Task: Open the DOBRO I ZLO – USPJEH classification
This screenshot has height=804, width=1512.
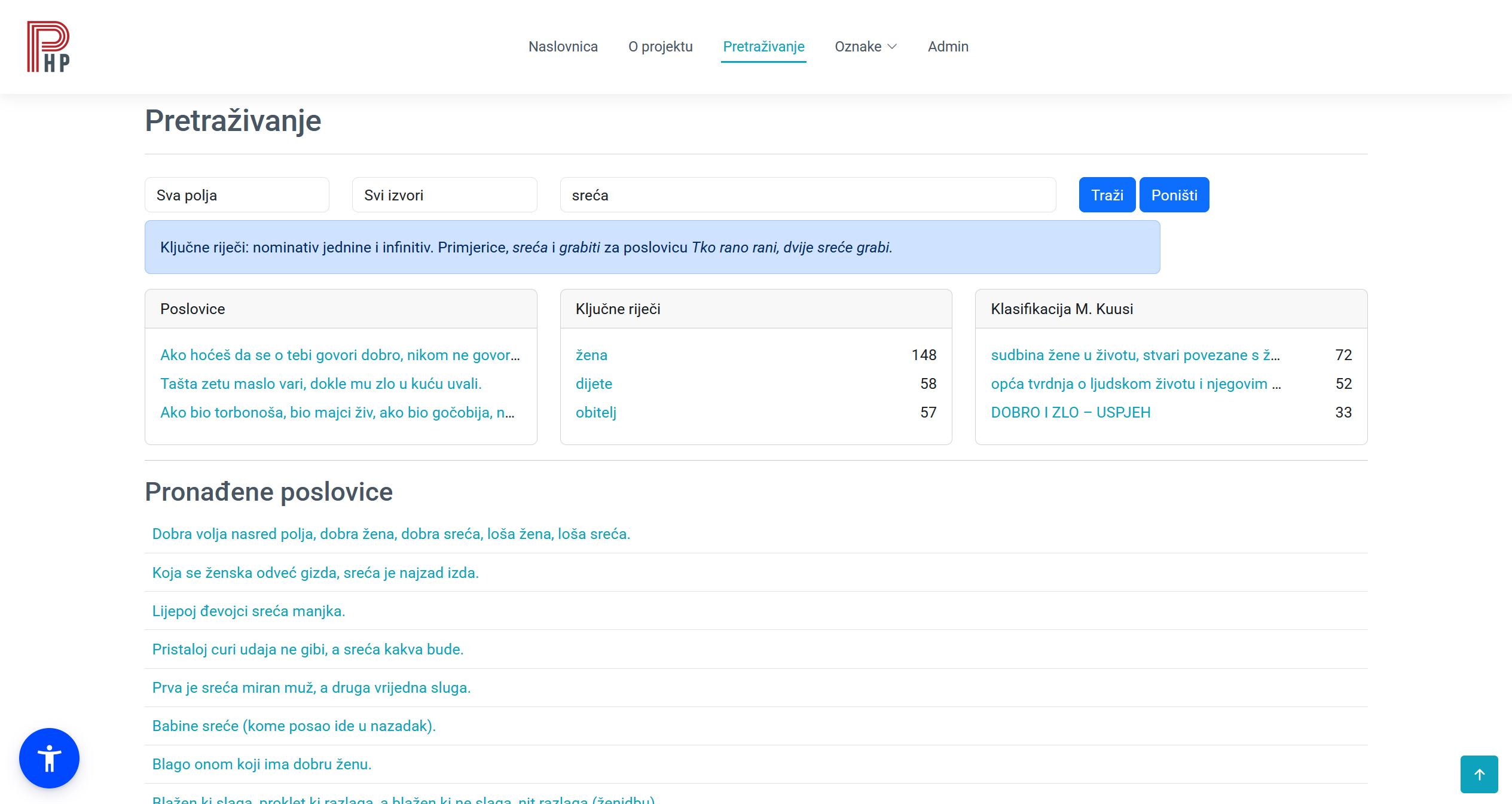Action: [x=1070, y=413]
